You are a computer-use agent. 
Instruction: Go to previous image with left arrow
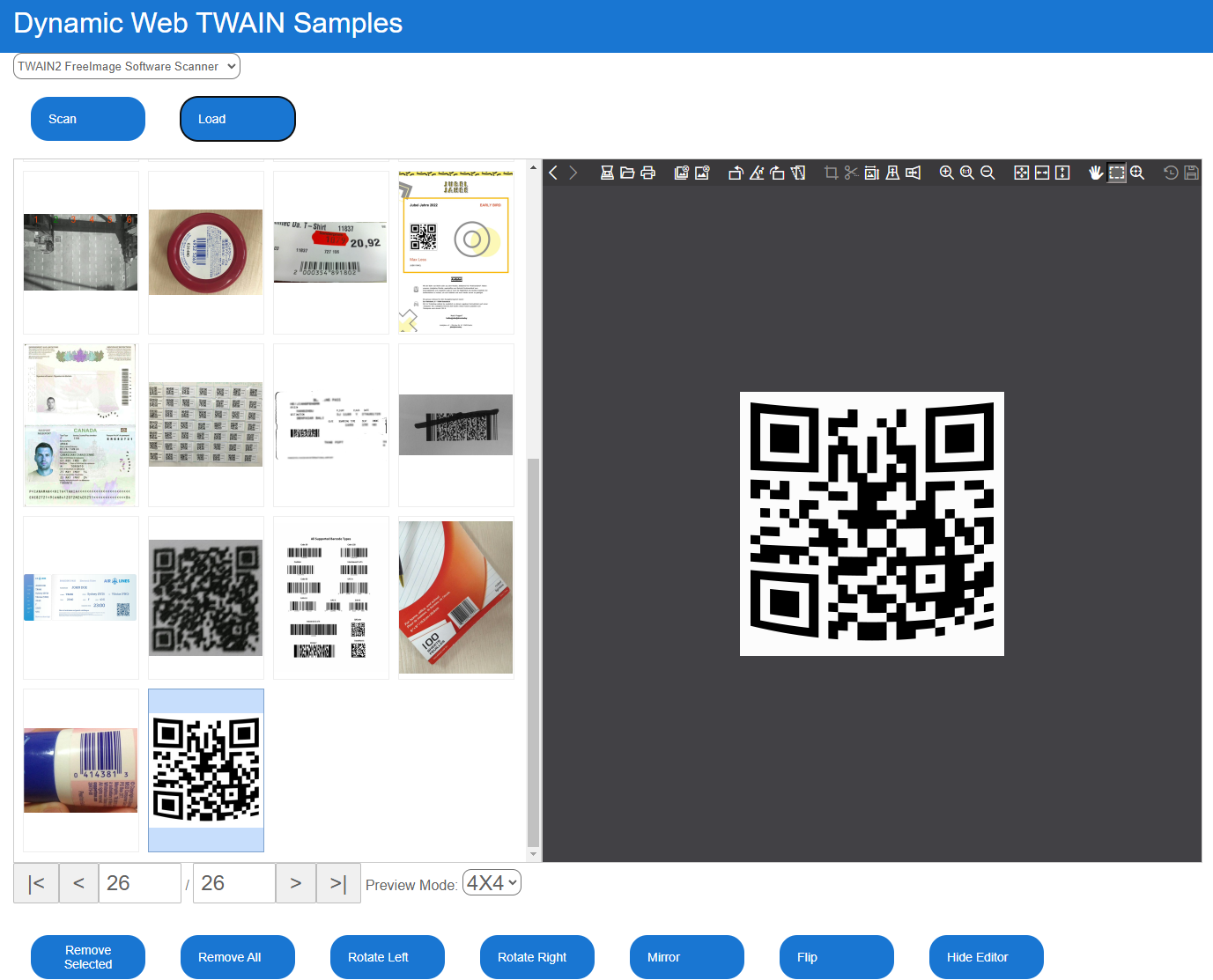click(553, 173)
